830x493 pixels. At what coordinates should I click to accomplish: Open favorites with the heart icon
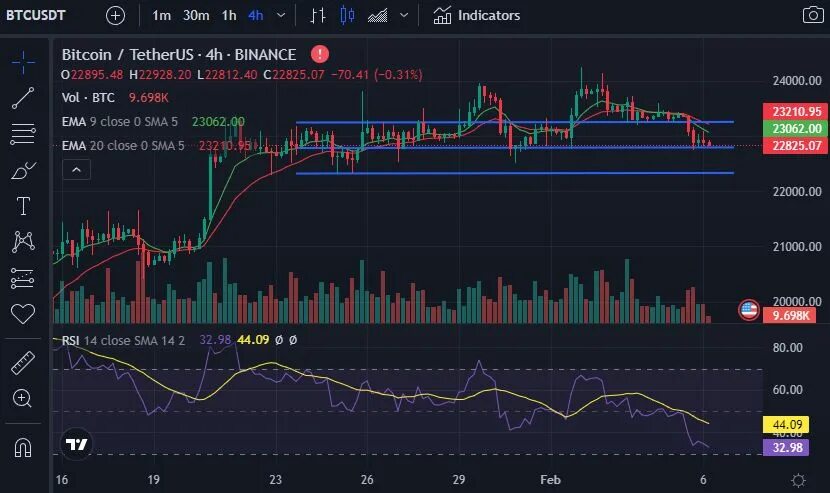[23, 313]
